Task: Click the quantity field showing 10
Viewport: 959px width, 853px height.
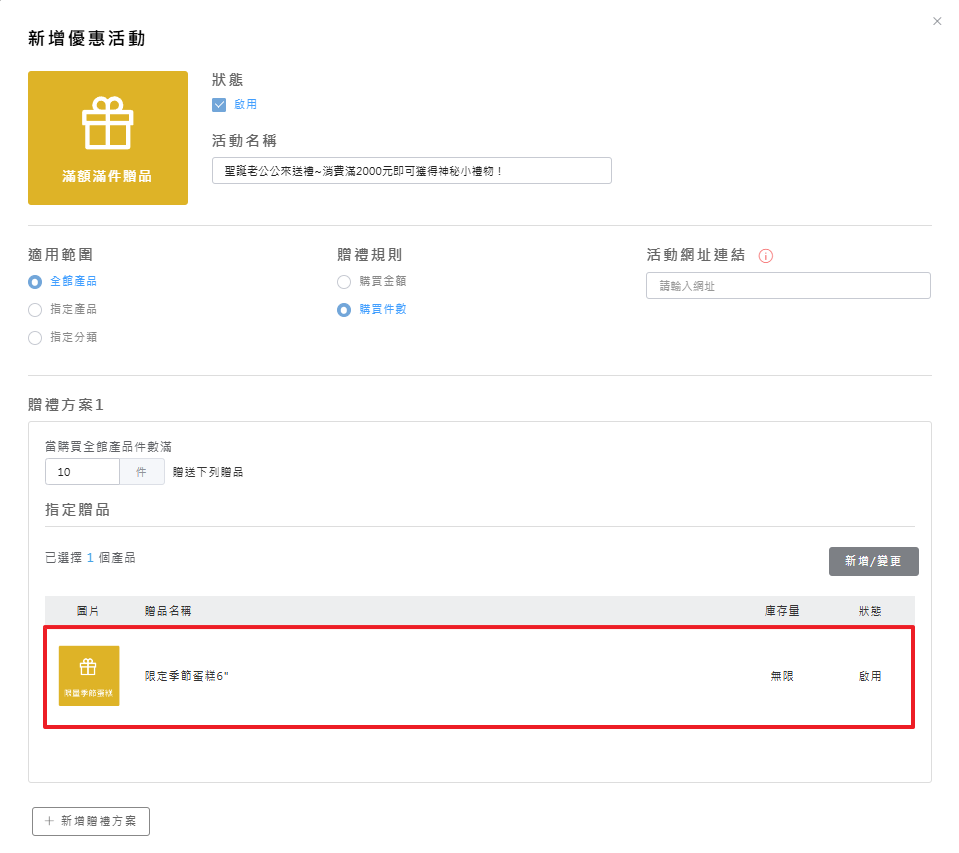Action: [x=82, y=472]
